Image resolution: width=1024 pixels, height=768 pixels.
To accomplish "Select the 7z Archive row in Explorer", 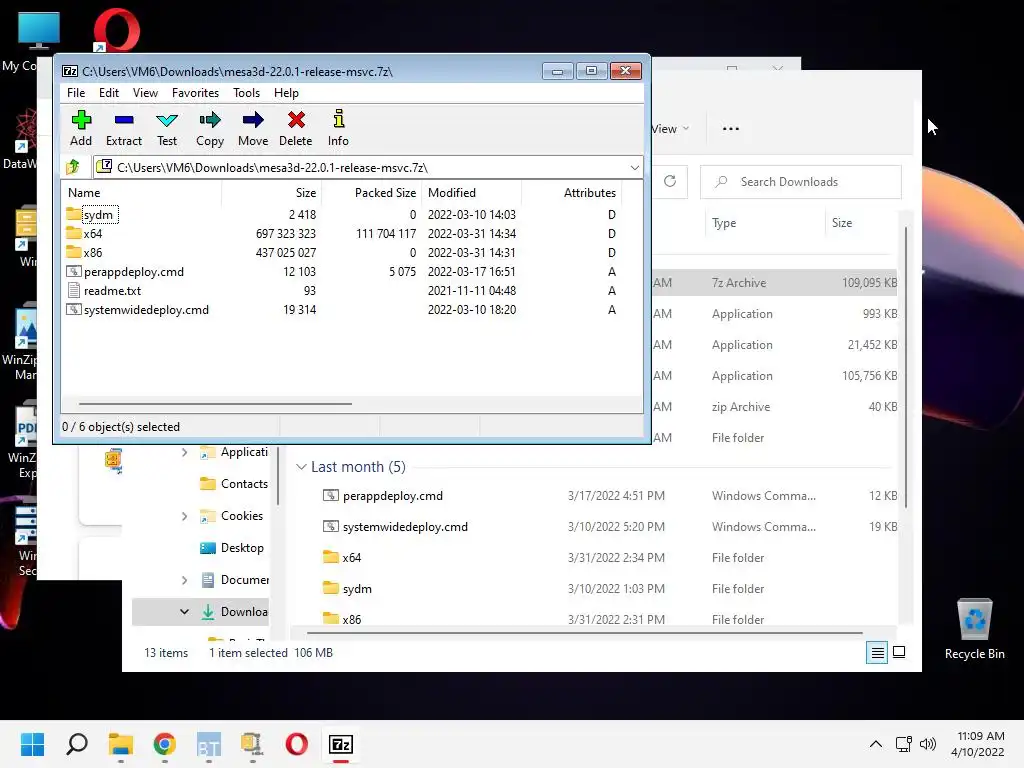I will pyautogui.click(x=775, y=283).
